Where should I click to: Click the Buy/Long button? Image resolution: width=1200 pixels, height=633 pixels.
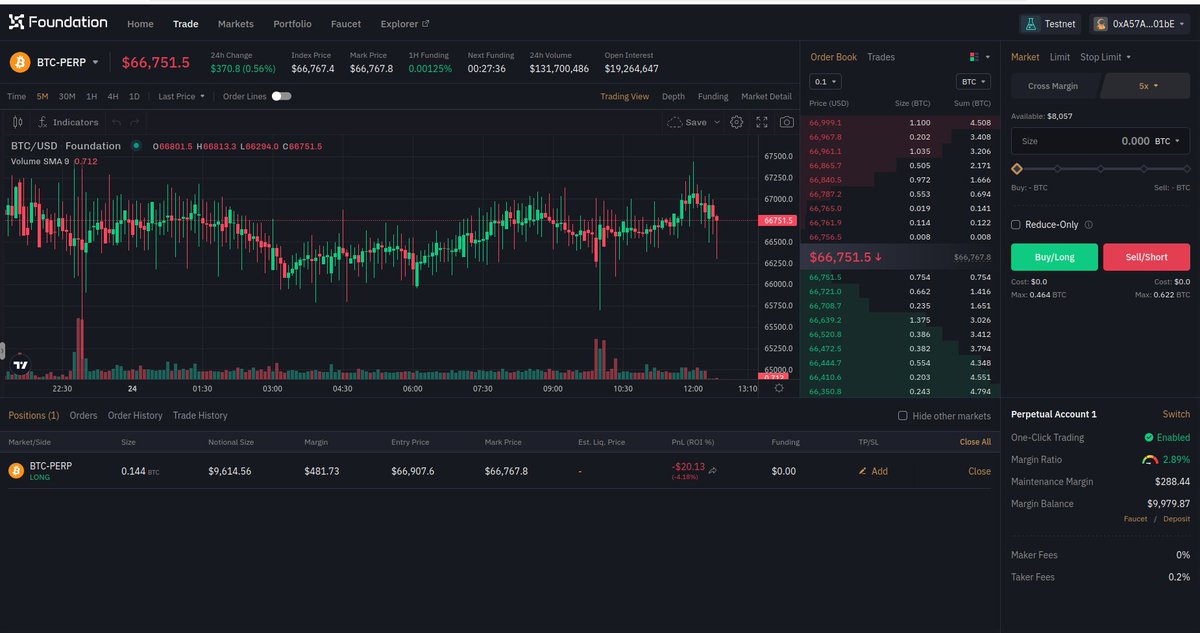tap(1054, 257)
